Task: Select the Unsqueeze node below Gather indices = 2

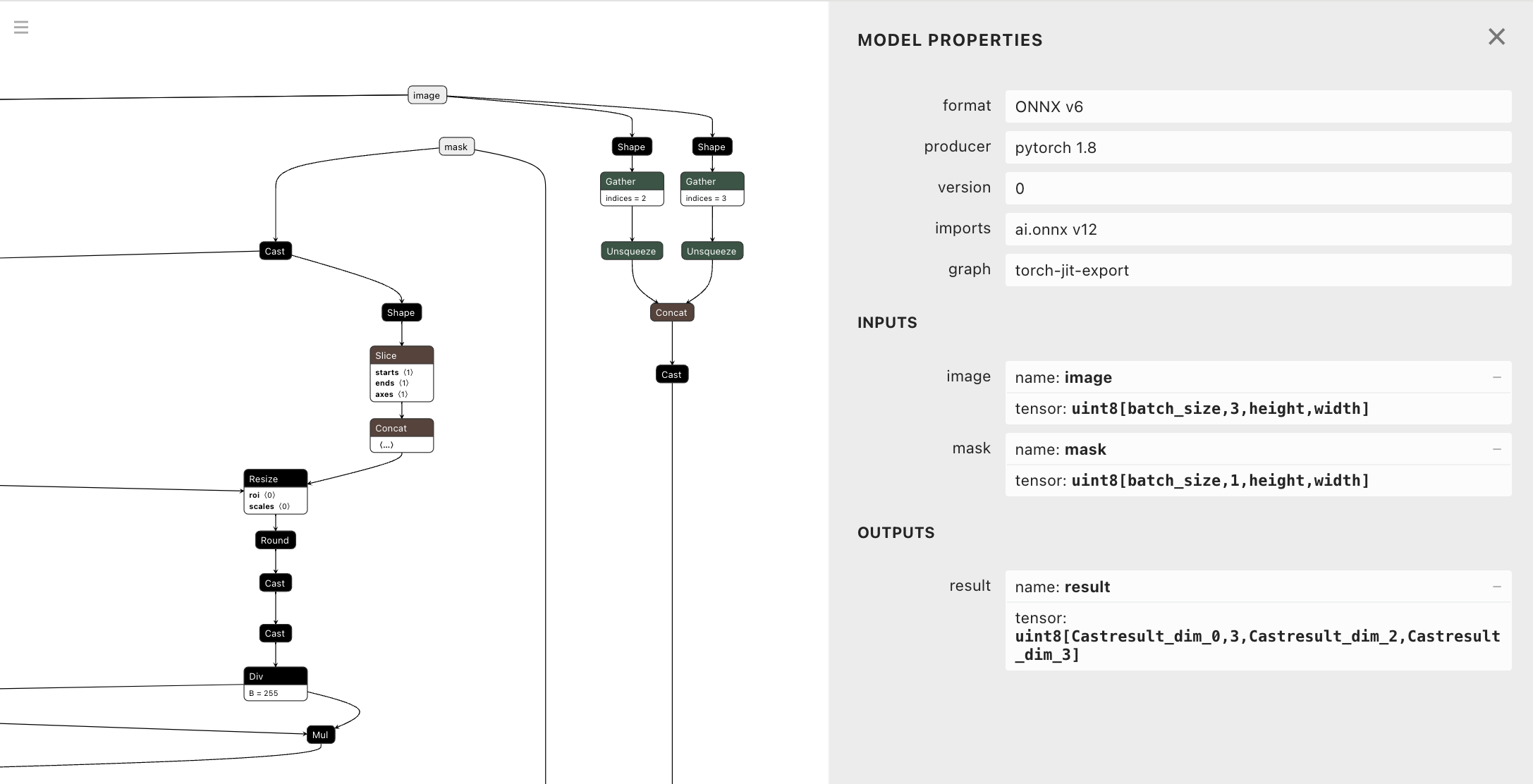Action: pyautogui.click(x=632, y=251)
